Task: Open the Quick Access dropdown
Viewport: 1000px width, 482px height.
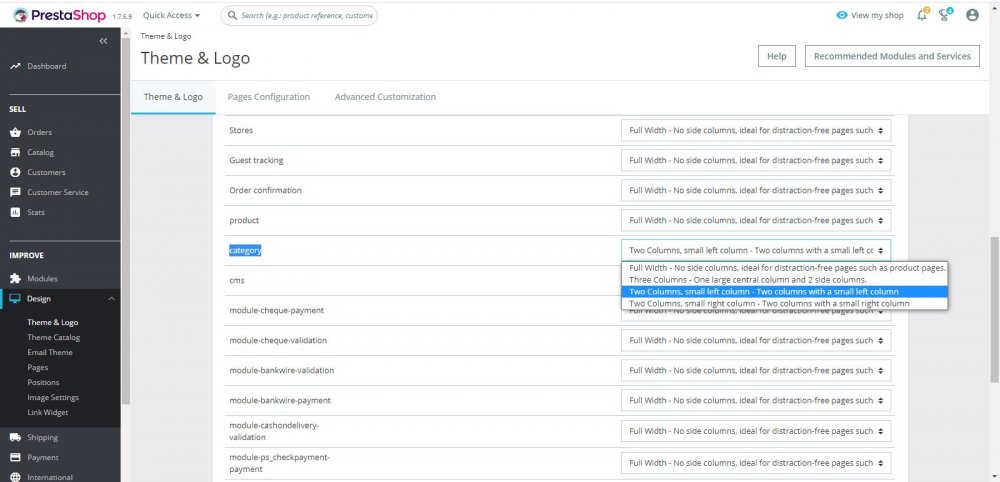Action: tap(171, 15)
